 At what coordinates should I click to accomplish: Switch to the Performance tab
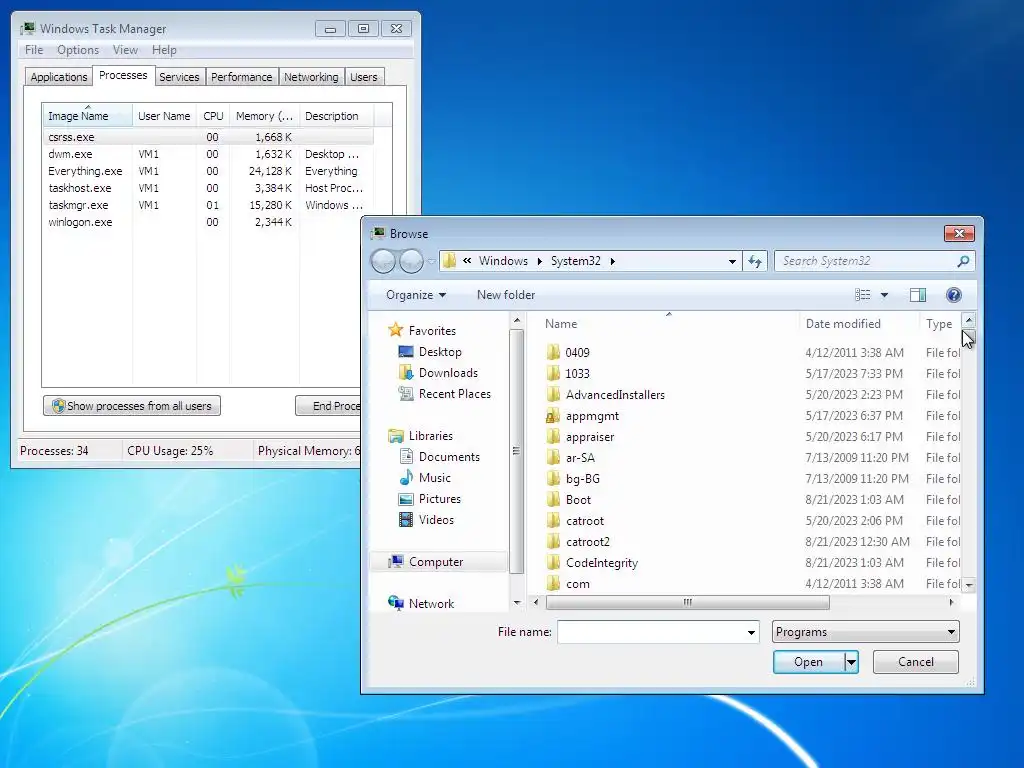point(242,77)
